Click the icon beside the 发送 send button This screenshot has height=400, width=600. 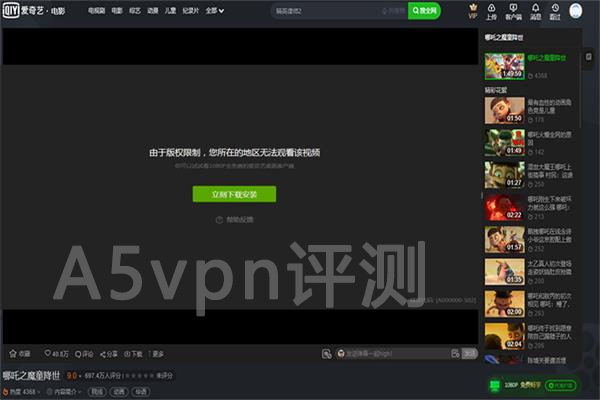[x=455, y=353]
